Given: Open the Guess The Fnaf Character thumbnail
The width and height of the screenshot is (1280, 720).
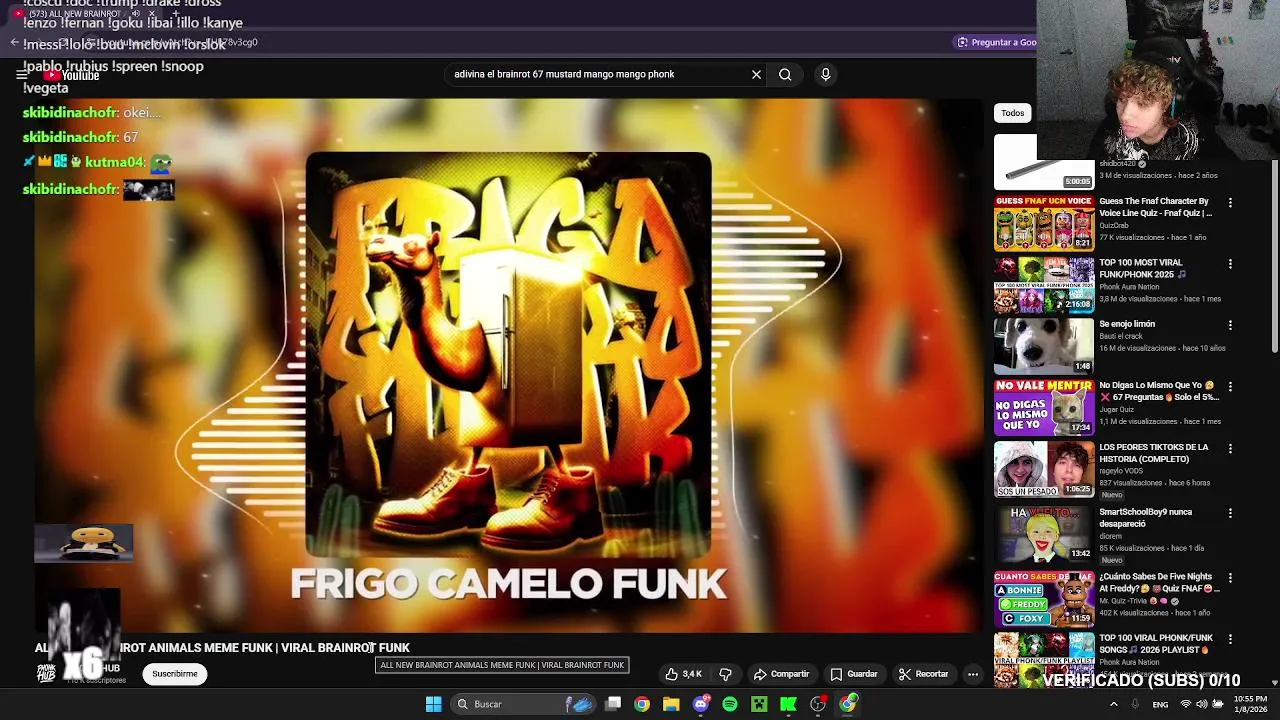Looking at the screenshot, I should point(1044,223).
